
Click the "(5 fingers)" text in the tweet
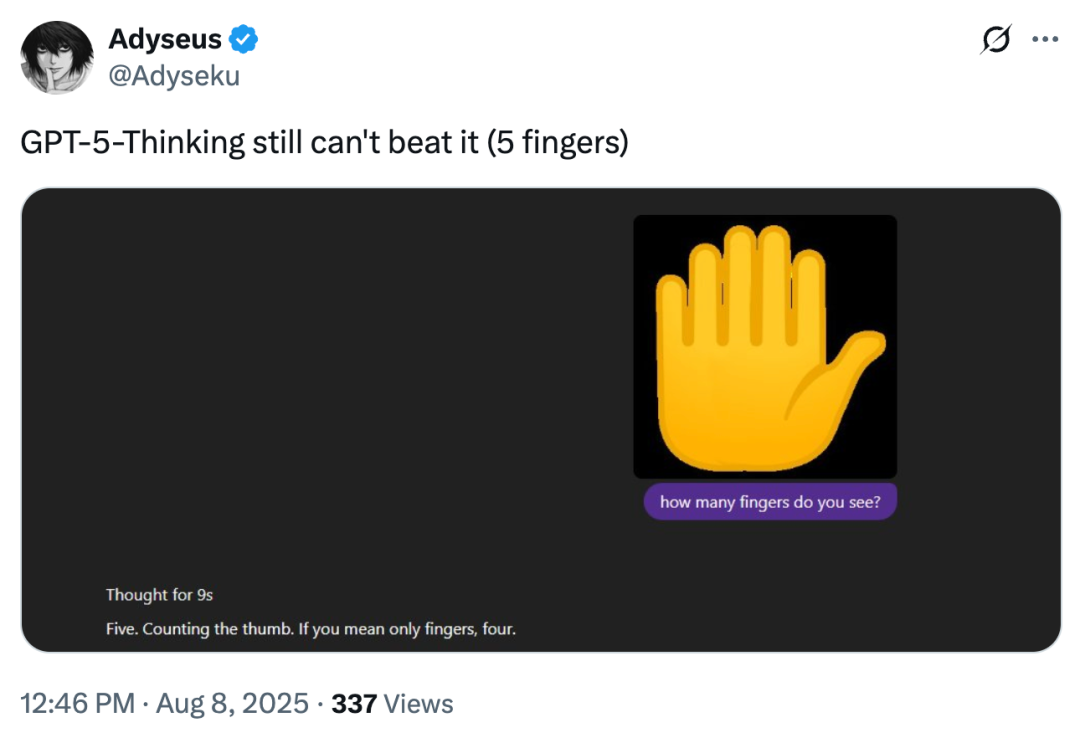pyautogui.click(x=558, y=142)
